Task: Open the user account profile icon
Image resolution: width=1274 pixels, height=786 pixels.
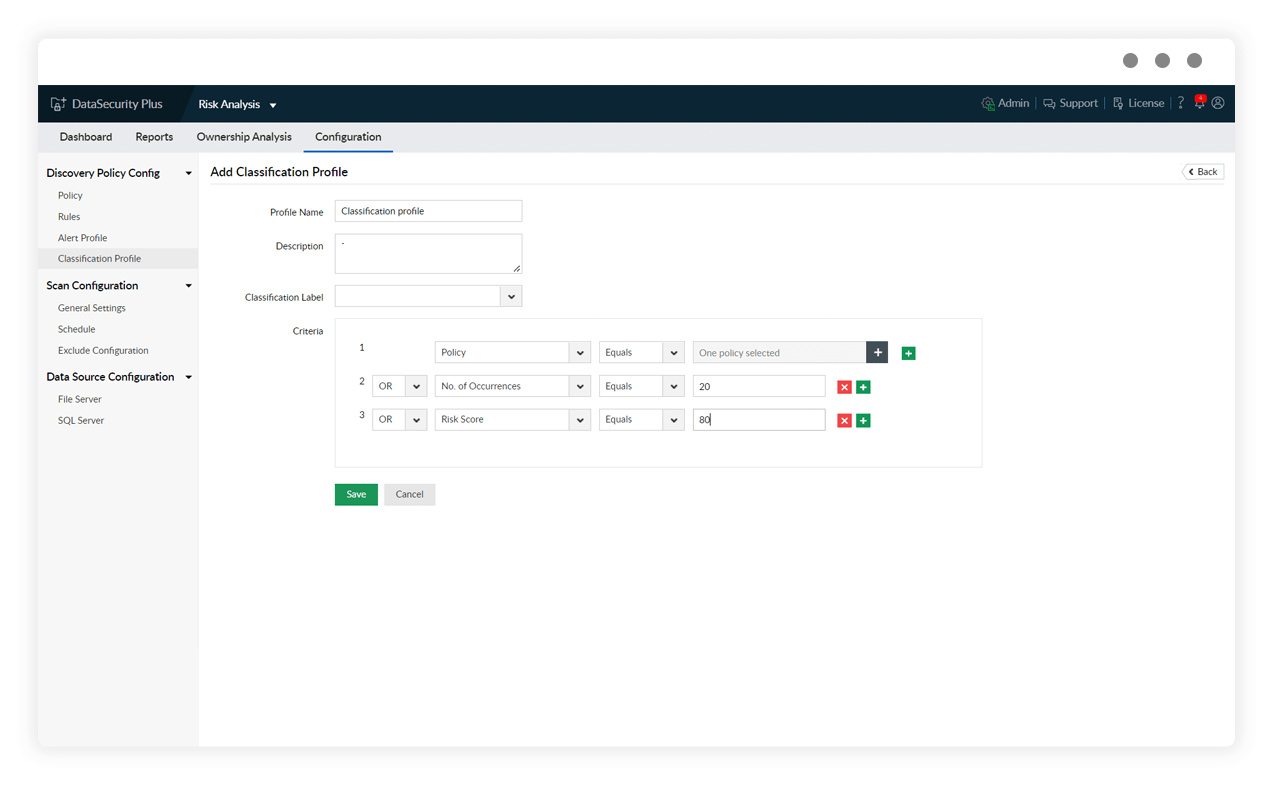Action: [x=1218, y=103]
